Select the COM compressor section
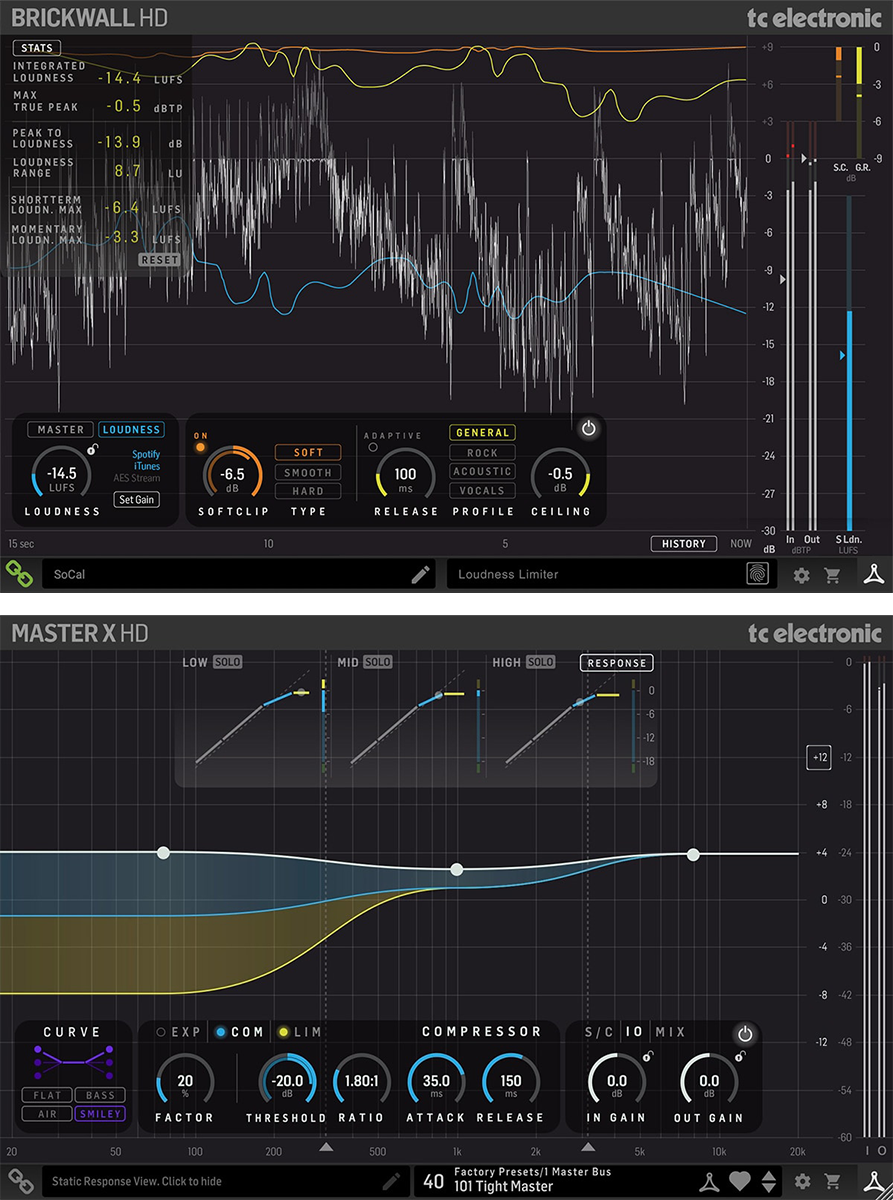893x1200 pixels. [239, 1032]
